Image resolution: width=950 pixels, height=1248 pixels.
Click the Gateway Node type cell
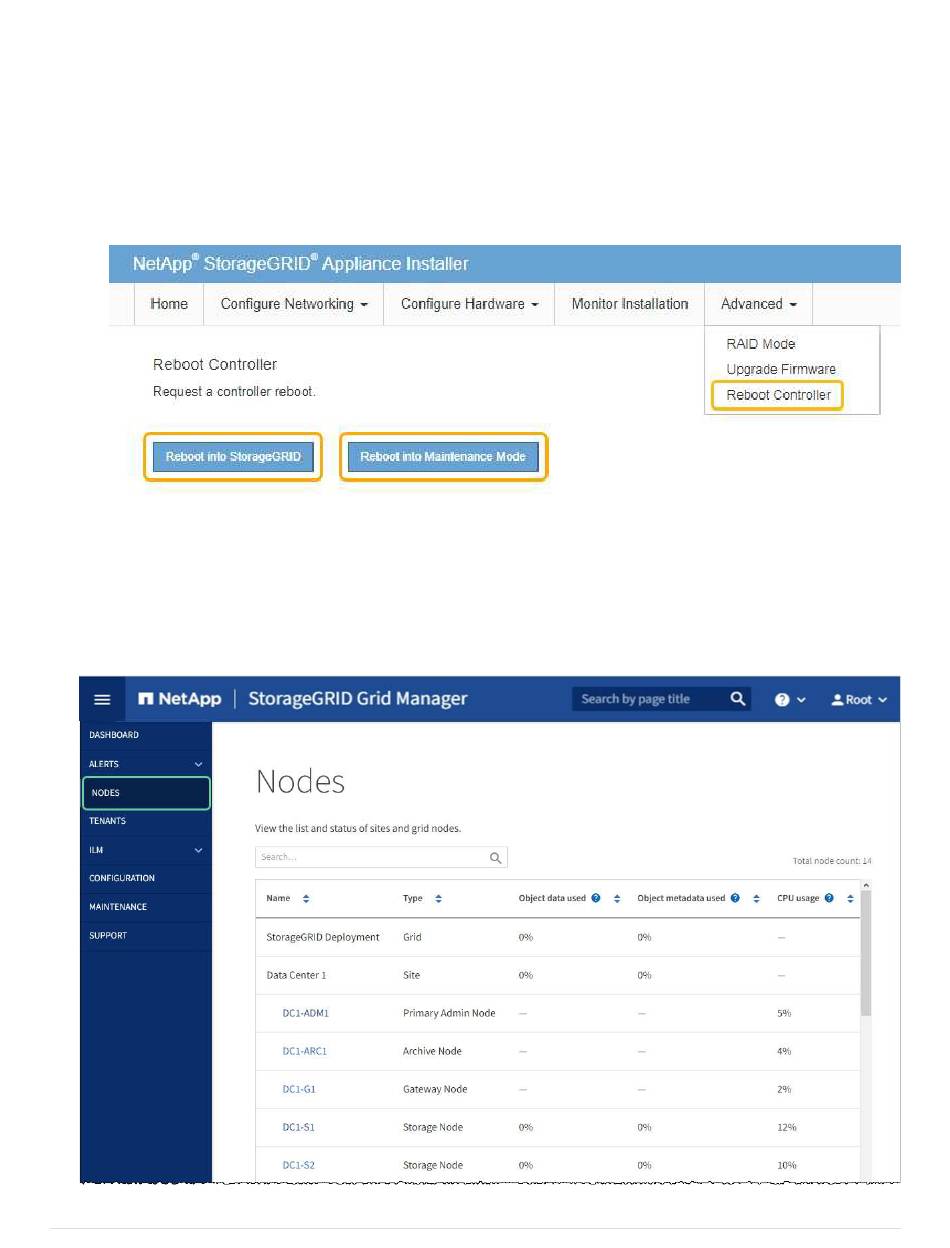(435, 1089)
